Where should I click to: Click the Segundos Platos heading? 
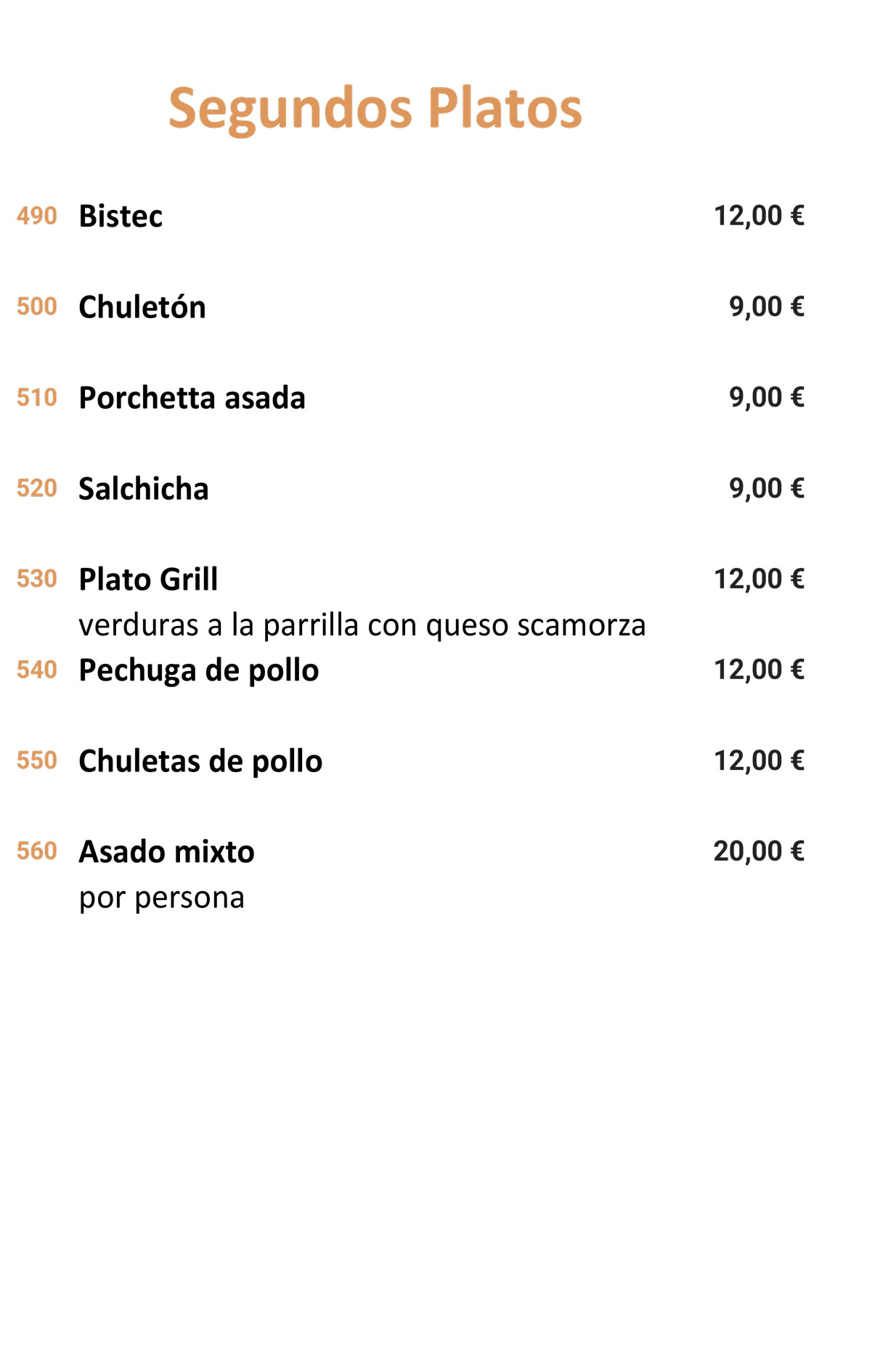[375, 108]
